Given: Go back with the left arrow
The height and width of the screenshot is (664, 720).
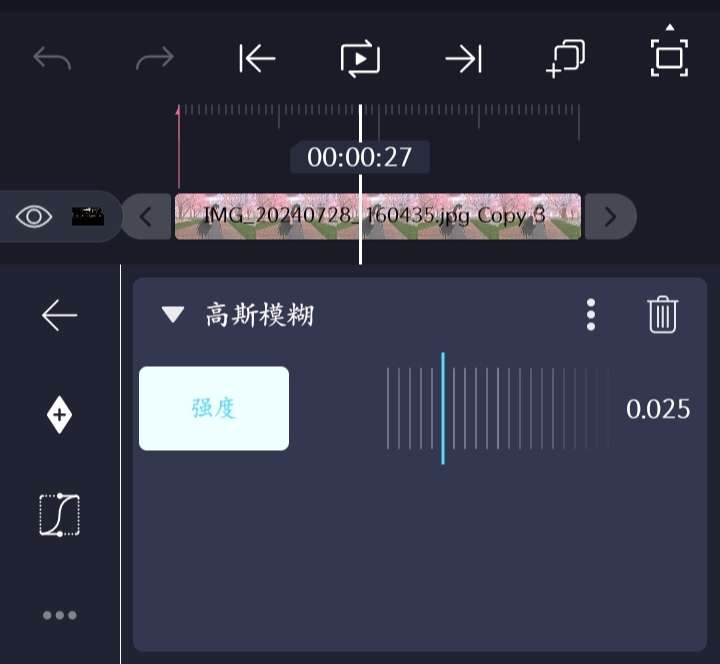Looking at the screenshot, I should (59, 315).
